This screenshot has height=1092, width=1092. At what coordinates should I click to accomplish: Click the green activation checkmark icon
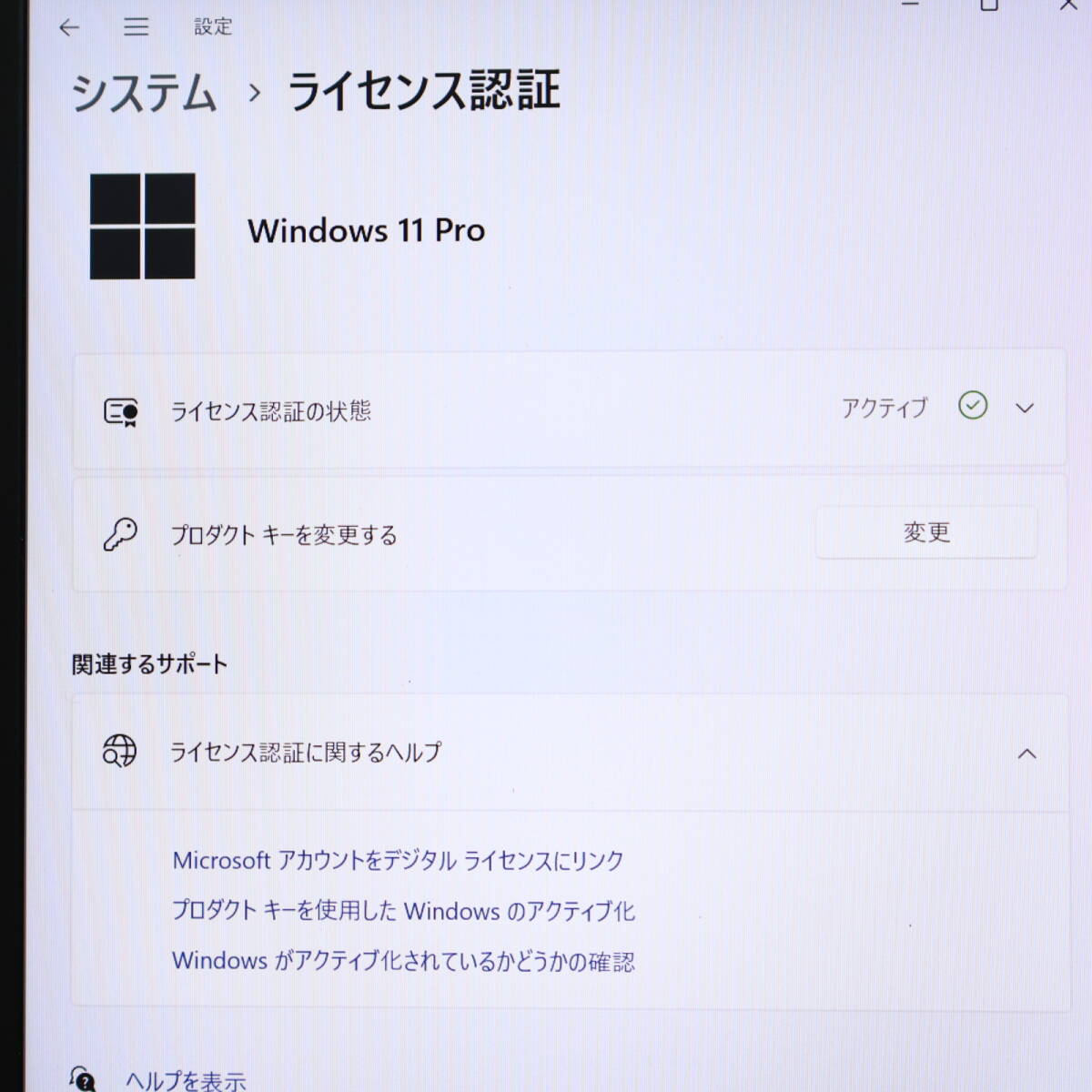973,406
